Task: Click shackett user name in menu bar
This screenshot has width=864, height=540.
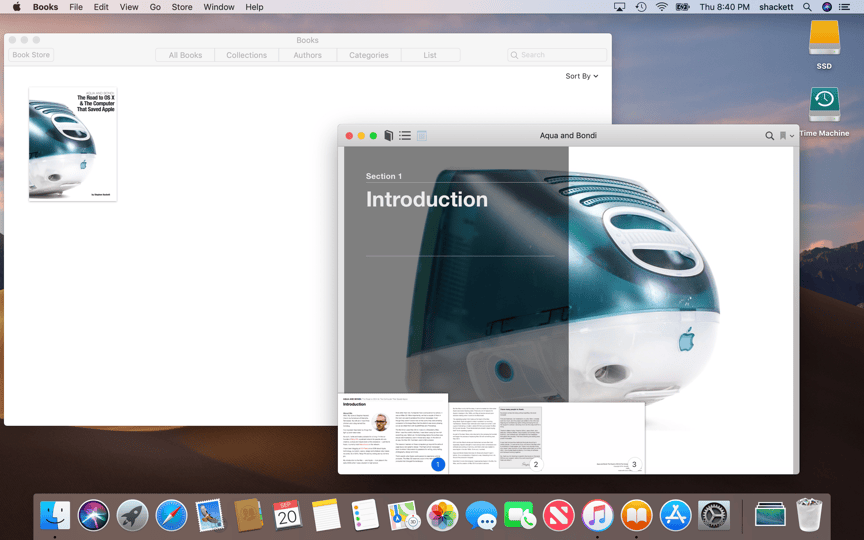Action: tap(776, 7)
